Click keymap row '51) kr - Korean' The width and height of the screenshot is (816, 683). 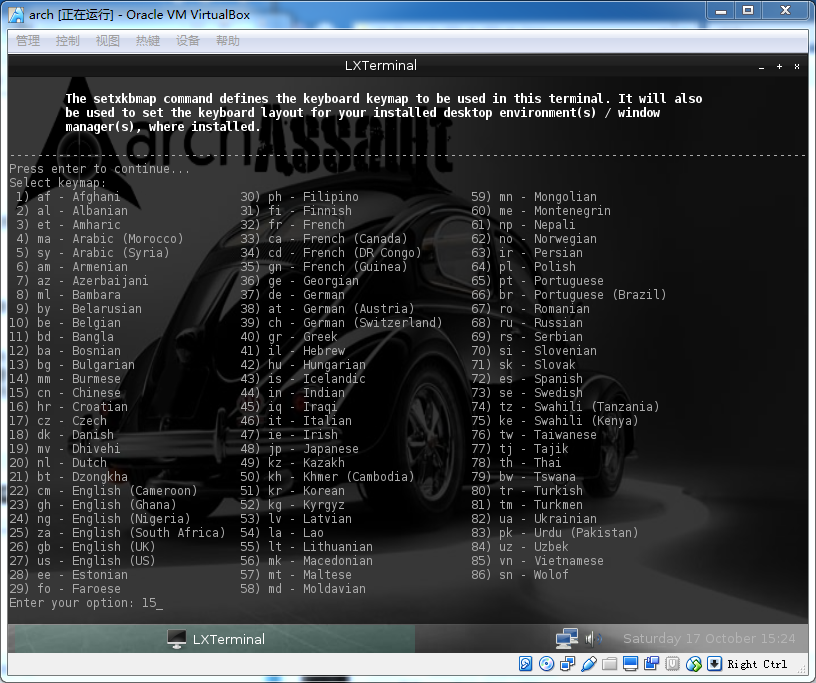(292, 490)
